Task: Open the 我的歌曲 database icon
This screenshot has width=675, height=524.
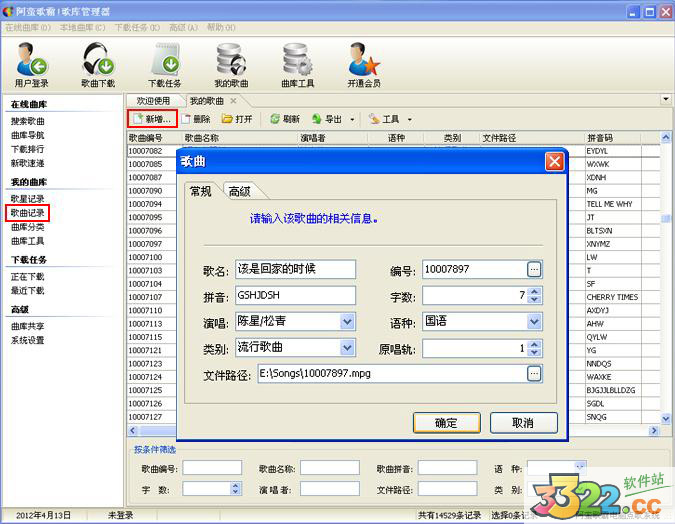Action: [231, 65]
